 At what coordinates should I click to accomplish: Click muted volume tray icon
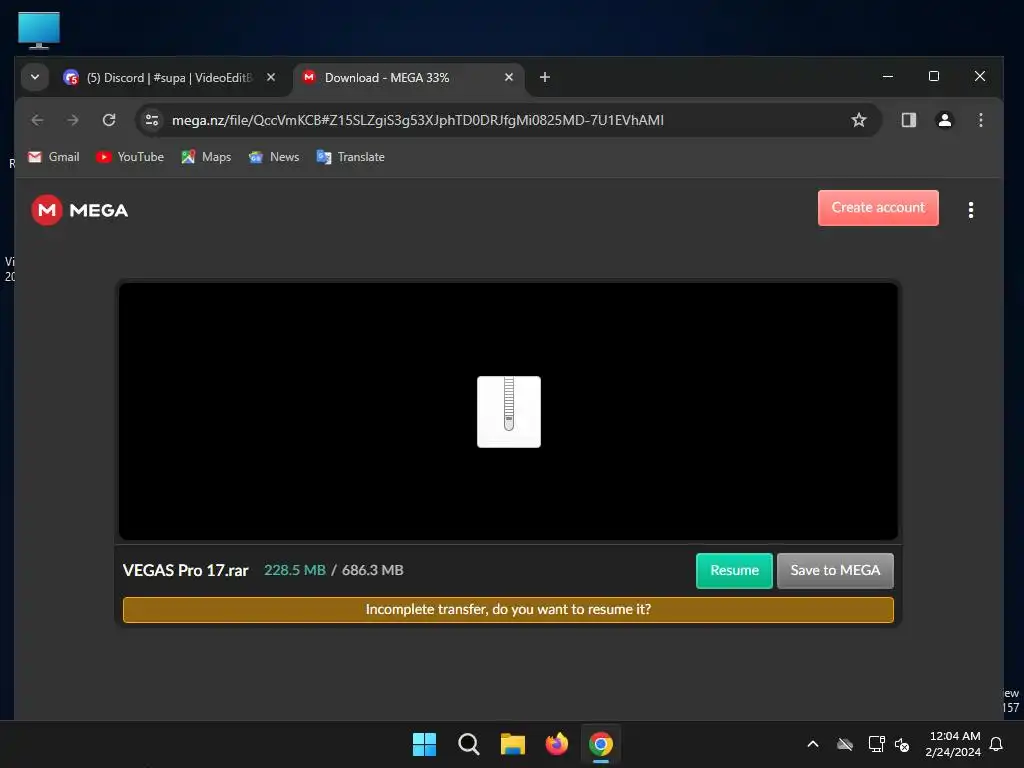point(903,744)
